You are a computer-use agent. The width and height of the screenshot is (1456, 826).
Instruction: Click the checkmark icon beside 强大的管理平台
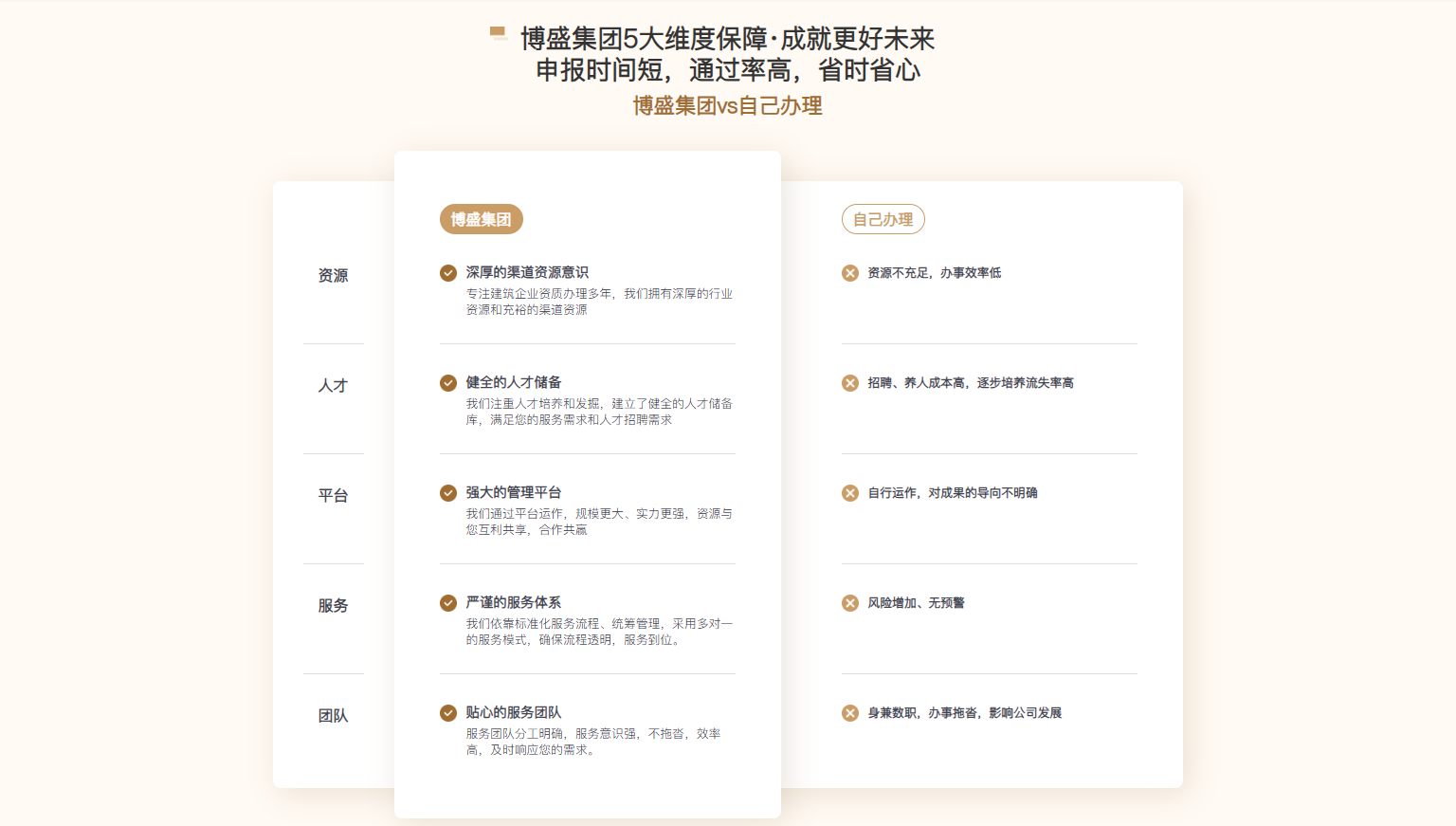pos(448,493)
